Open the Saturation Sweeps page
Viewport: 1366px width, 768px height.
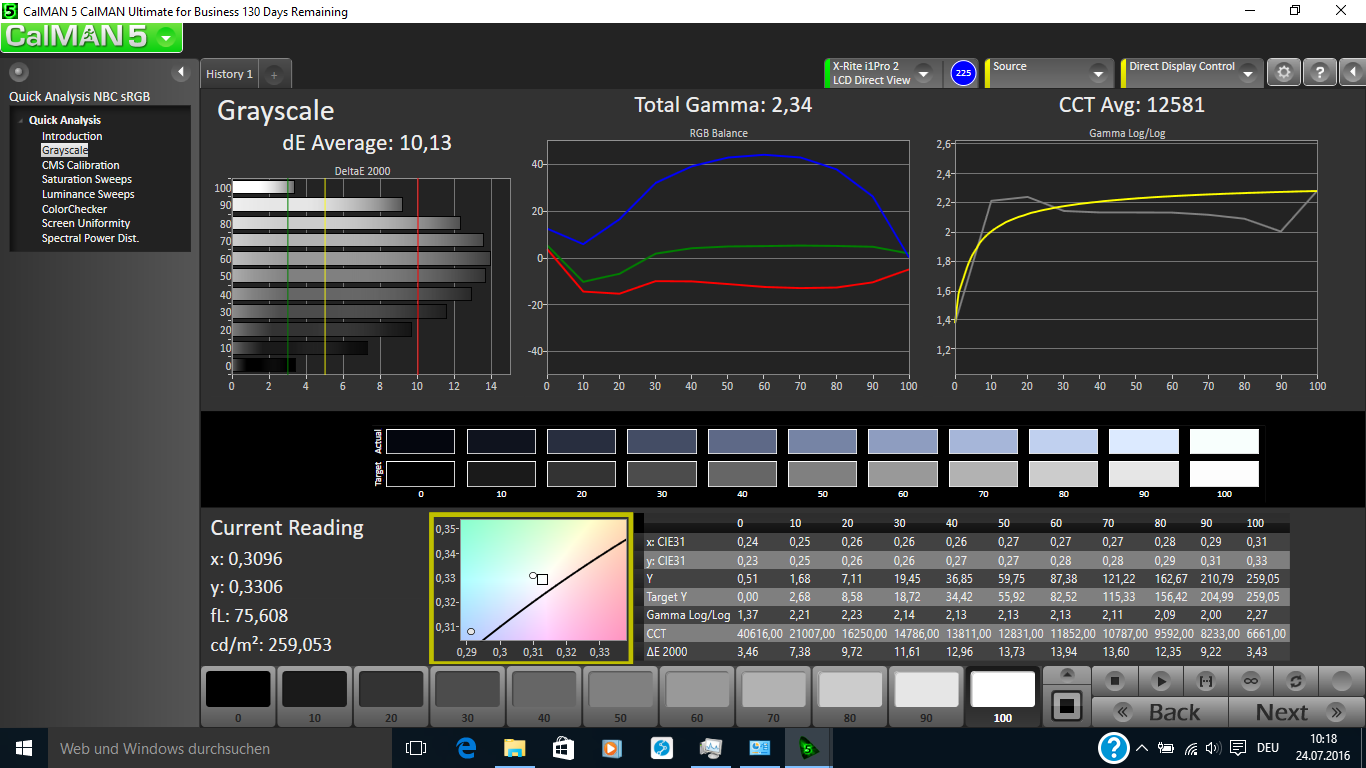coord(87,180)
